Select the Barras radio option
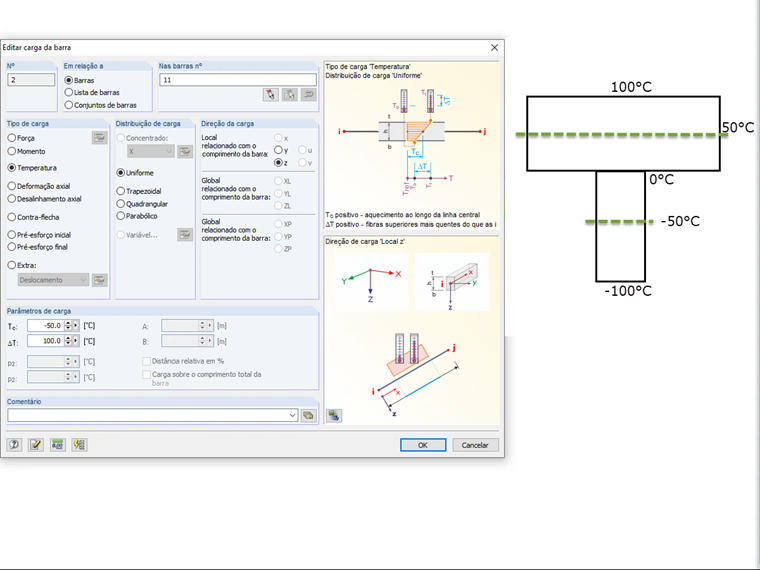The height and width of the screenshot is (570, 760). [x=68, y=80]
